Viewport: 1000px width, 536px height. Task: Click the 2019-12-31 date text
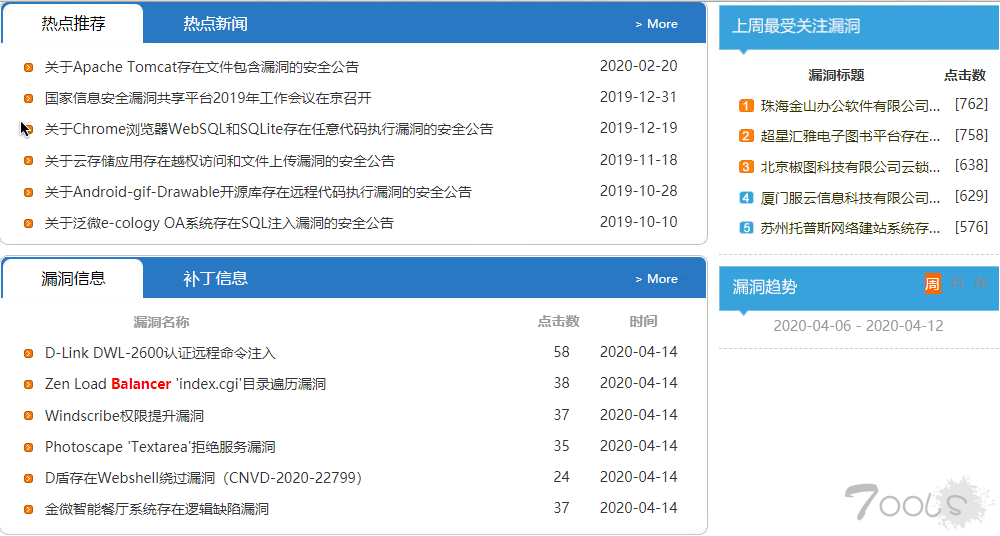tap(638, 97)
